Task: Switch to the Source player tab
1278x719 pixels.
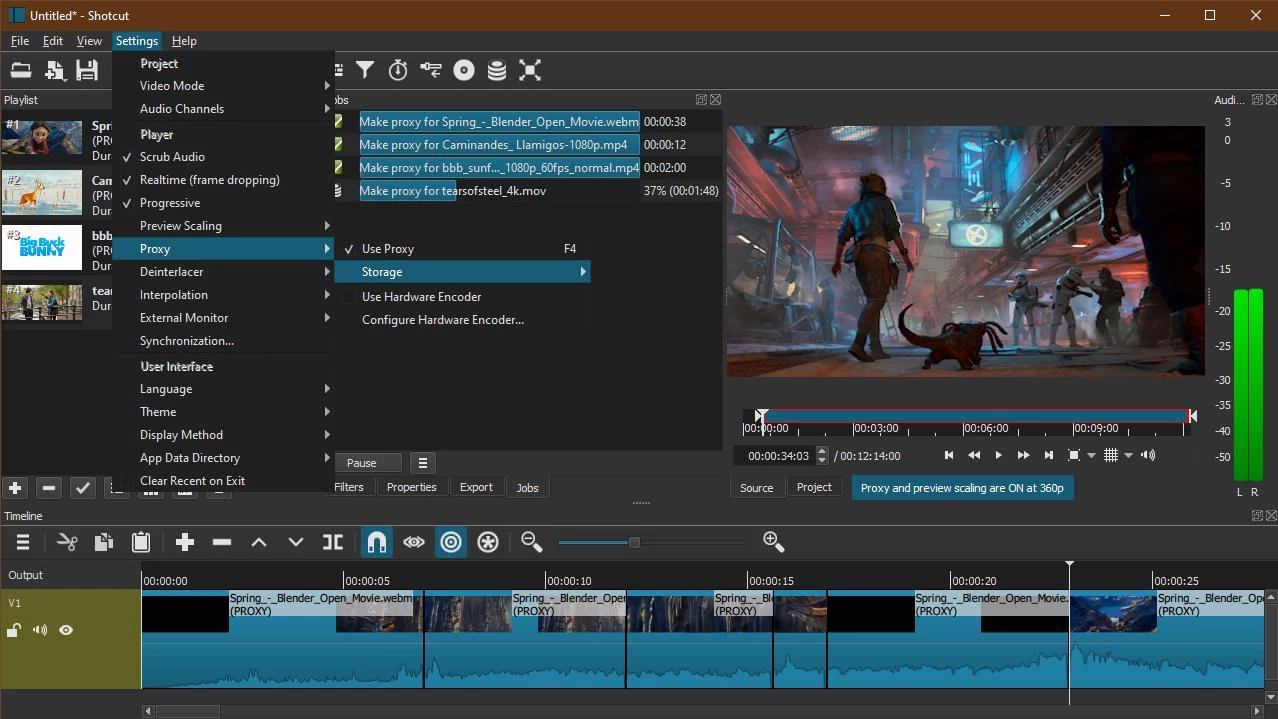Action: [756, 488]
